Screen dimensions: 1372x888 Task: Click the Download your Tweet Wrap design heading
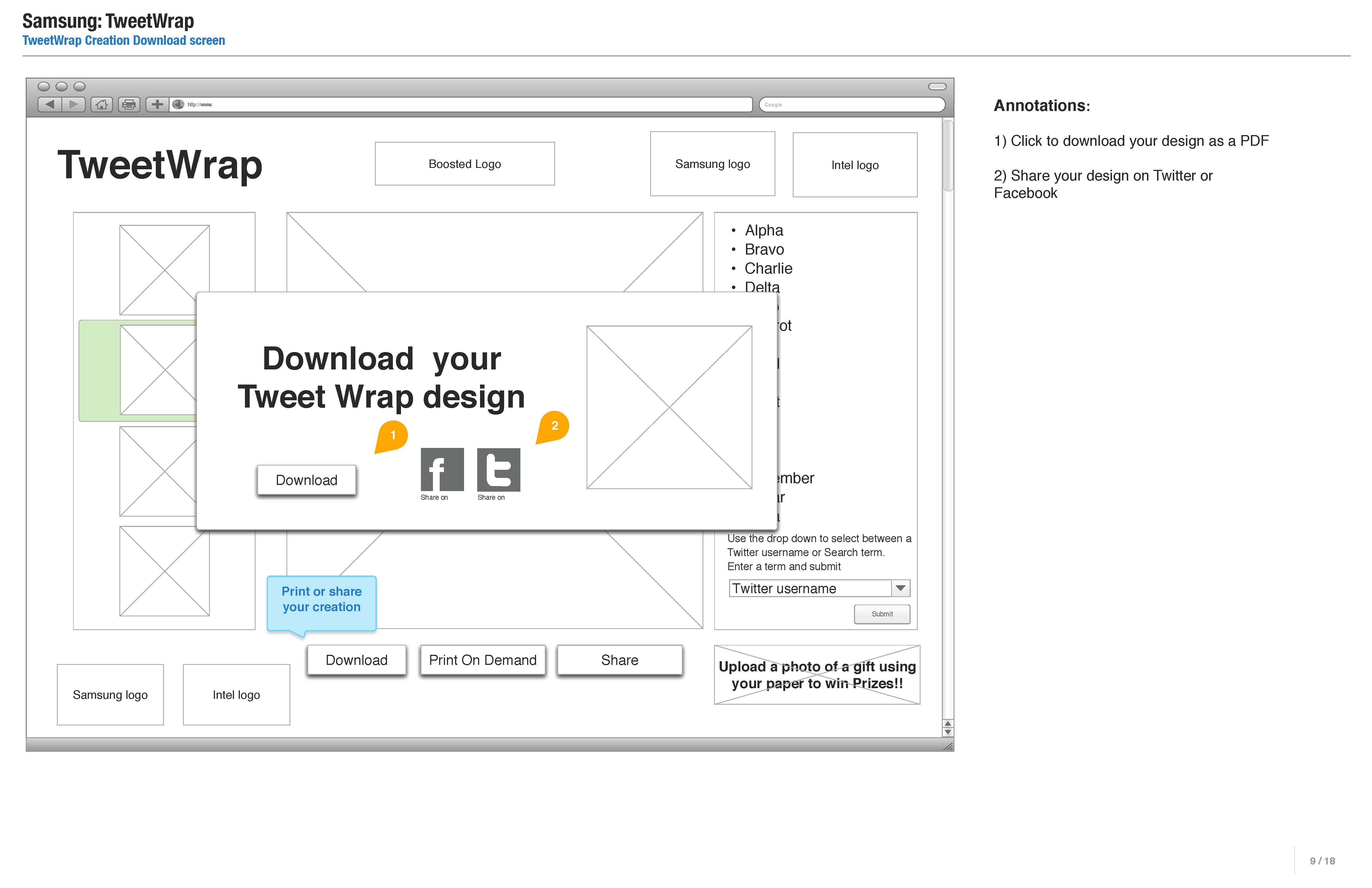[381, 378]
